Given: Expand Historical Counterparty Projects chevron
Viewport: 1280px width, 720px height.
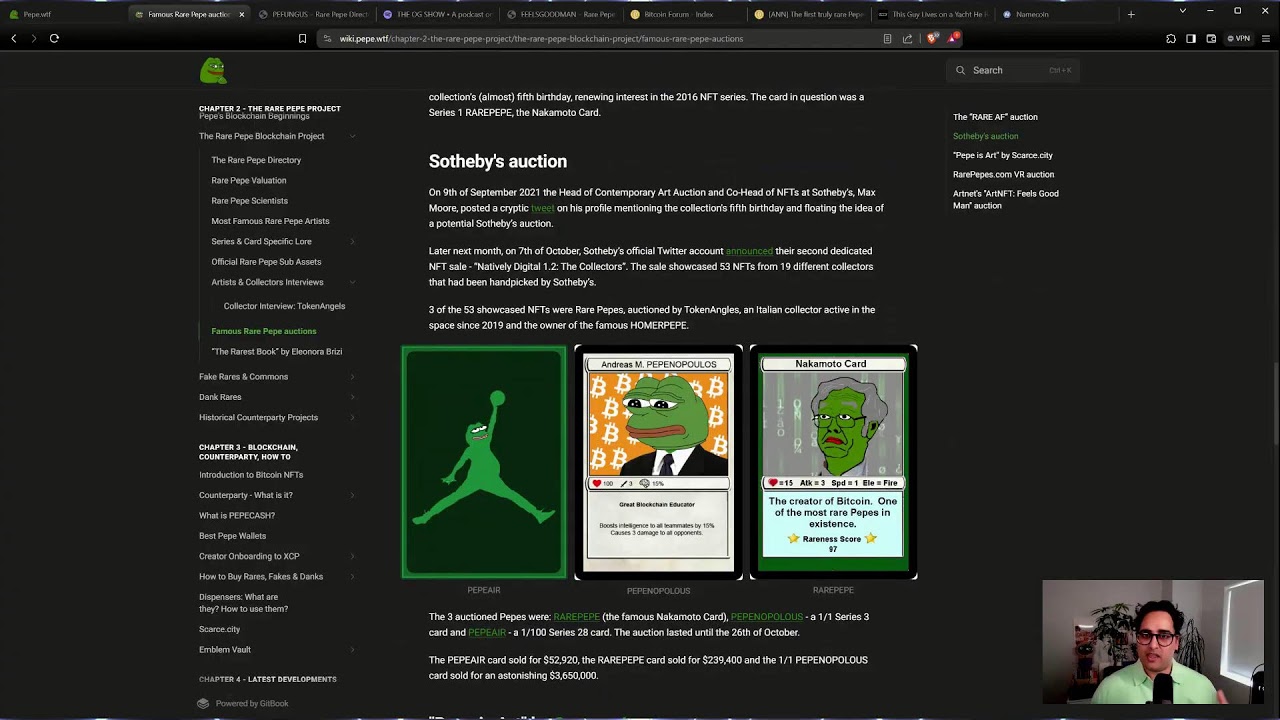Looking at the screenshot, I should [352, 417].
